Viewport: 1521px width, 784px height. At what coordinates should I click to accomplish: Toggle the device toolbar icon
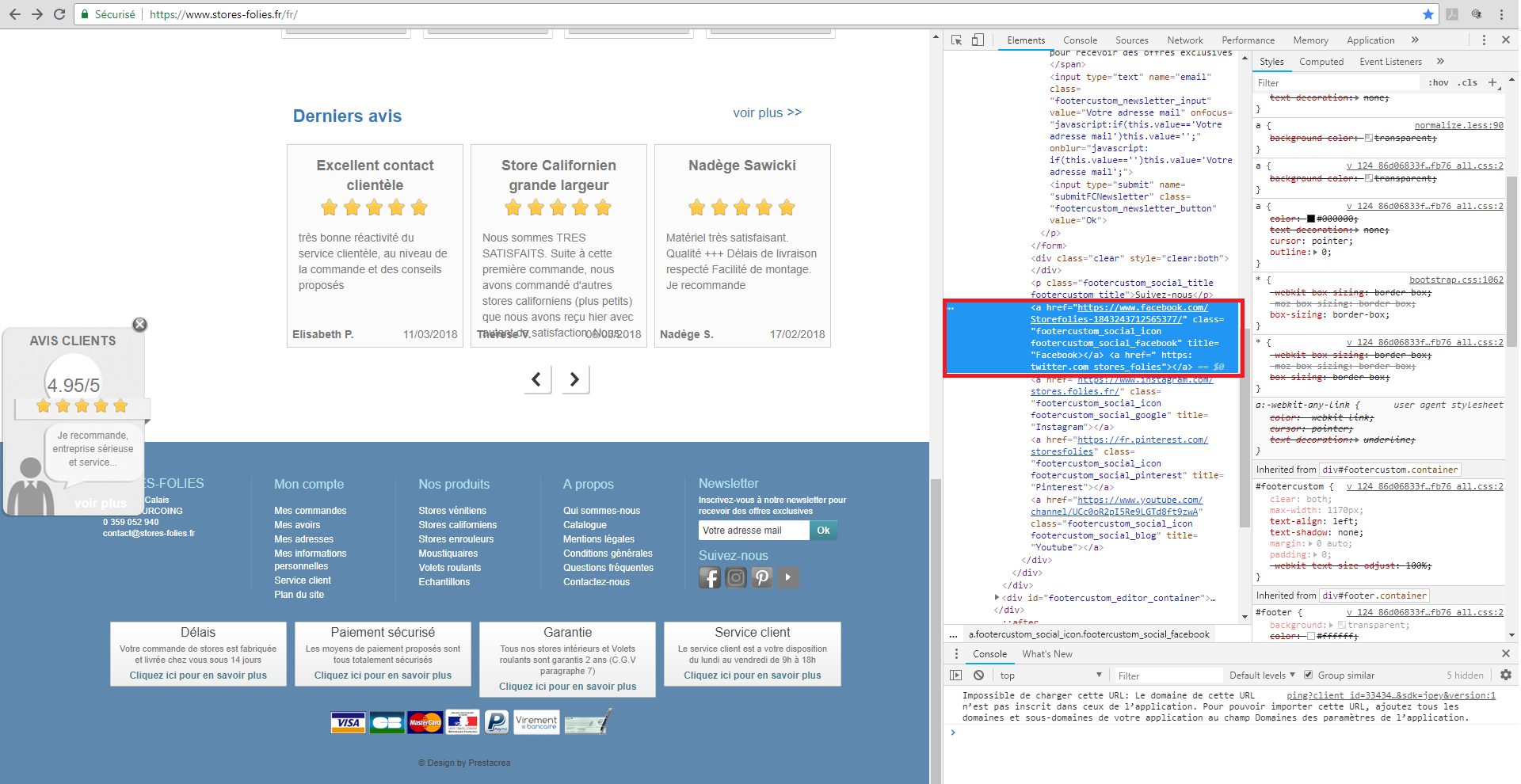tap(978, 40)
